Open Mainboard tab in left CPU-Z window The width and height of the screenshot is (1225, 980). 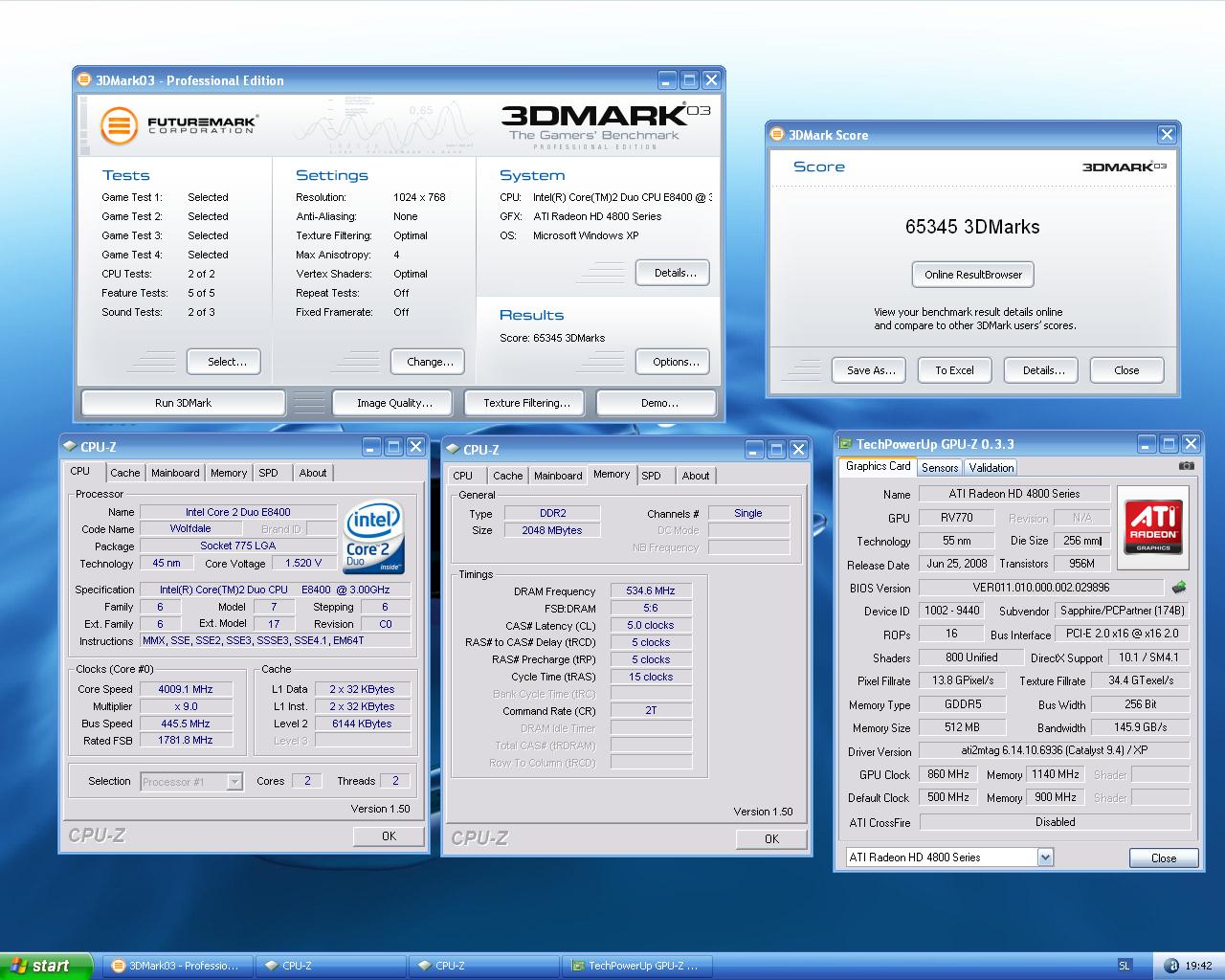tap(175, 473)
